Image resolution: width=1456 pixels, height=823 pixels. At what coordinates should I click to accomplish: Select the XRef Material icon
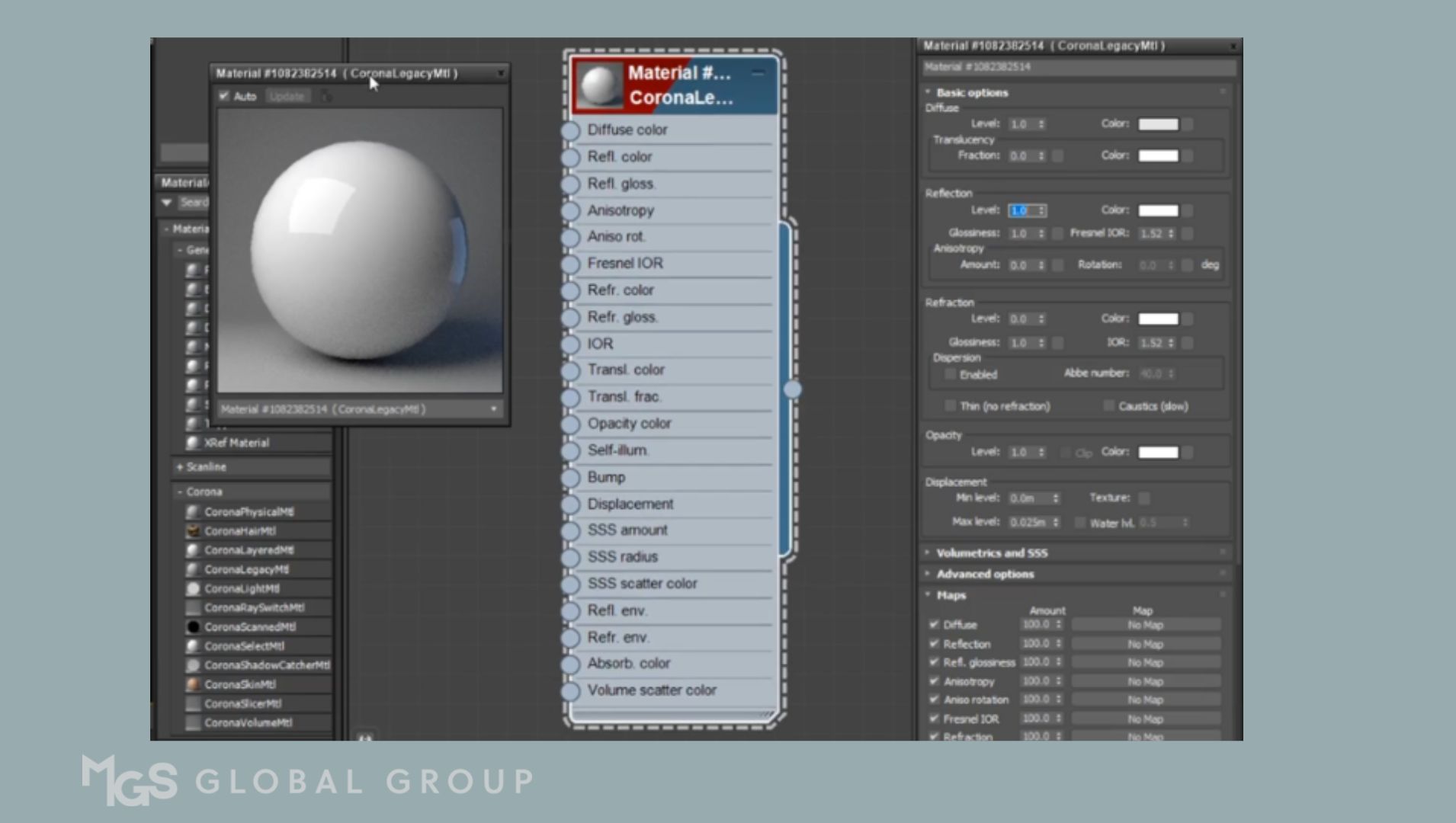click(193, 443)
